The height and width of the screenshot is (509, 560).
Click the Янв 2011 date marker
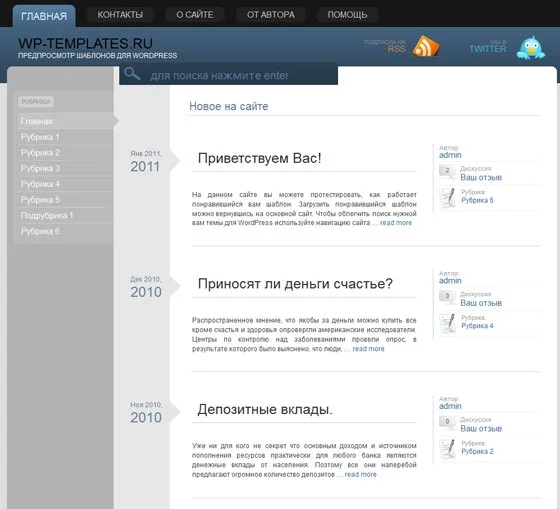coord(146,162)
